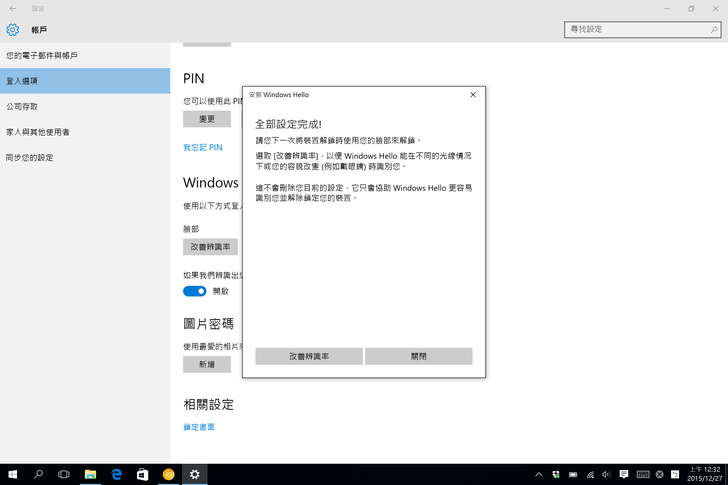The width and height of the screenshot is (728, 485).
Task: Select 家人與其他使用者 in sidebar
Action: click(85, 132)
